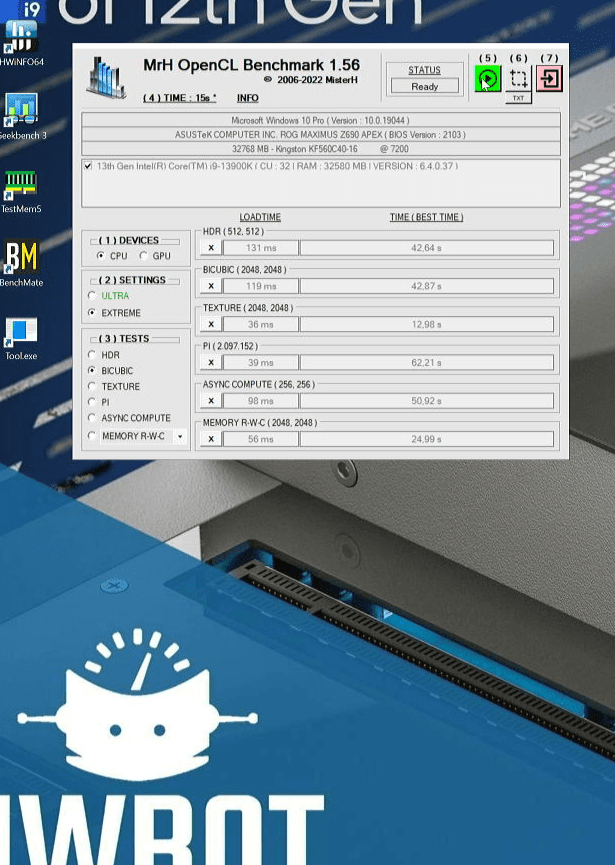Open Geekbench 3 desktop shortcut
The width and height of the screenshot is (615, 865).
click(21, 116)
